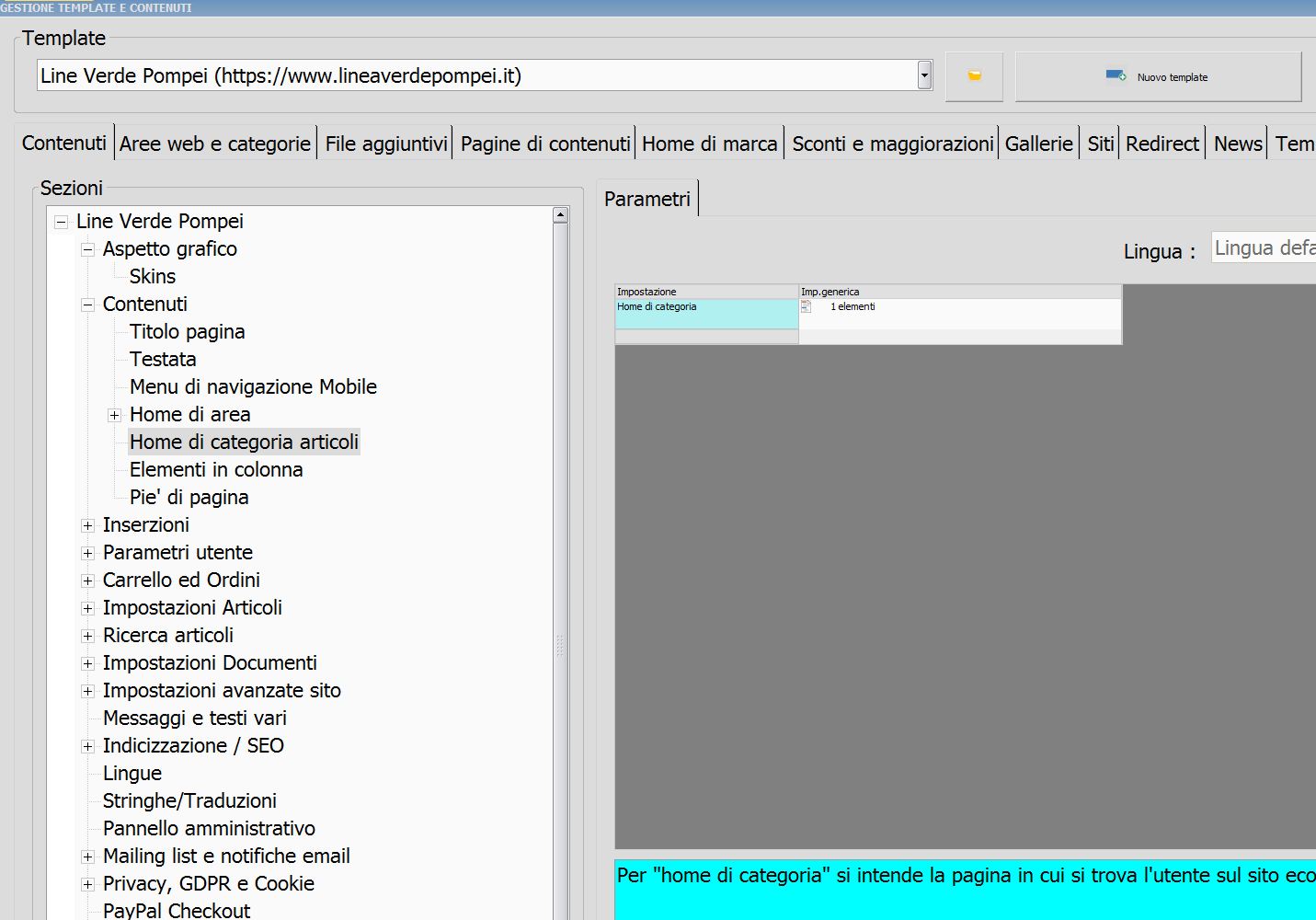Expand the Parametri utente node
Image resolution: width=1316 pixels, height=920 pixels.
pyautogui.click(x=88, y=553)
